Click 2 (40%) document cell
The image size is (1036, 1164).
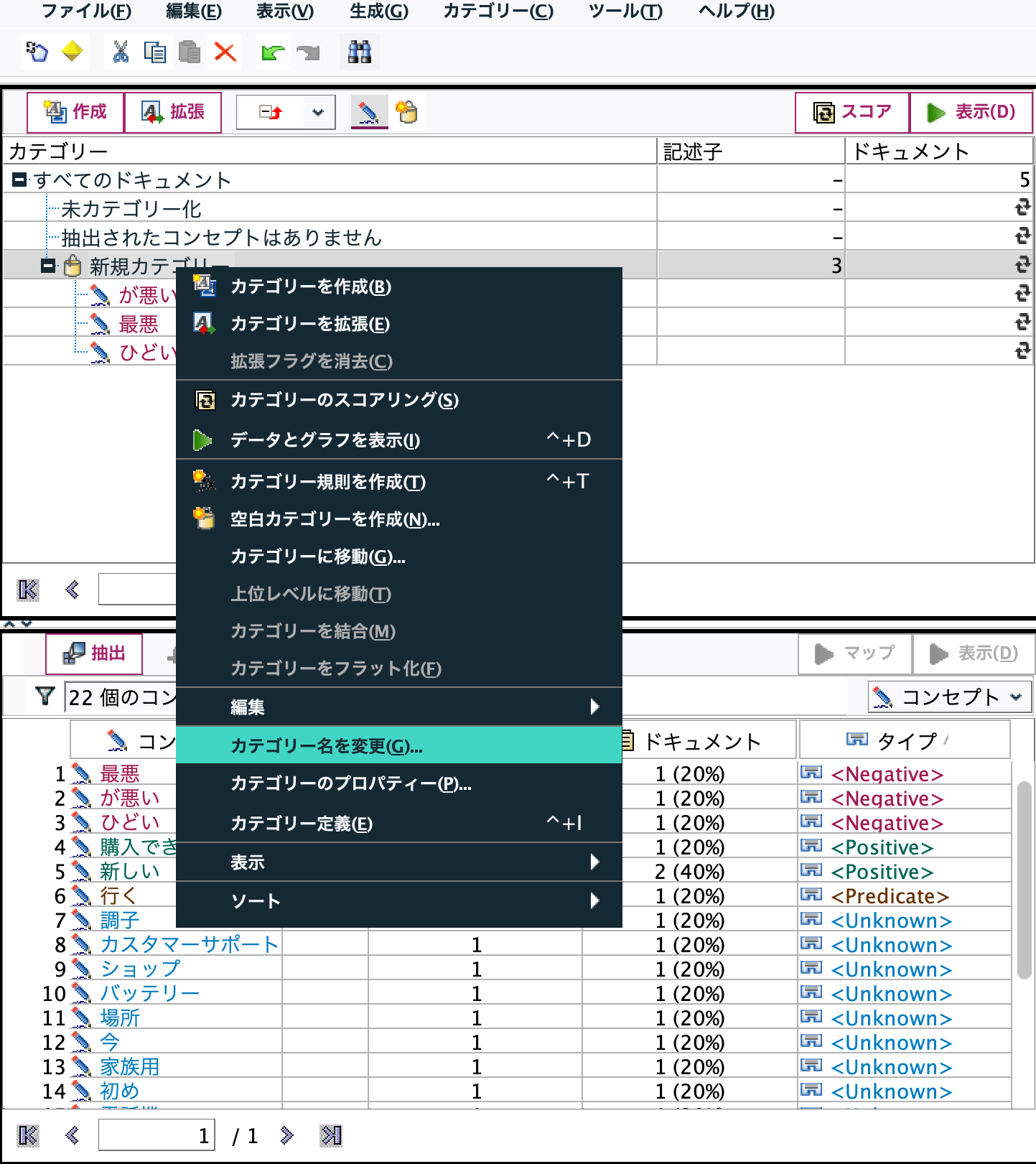[690, 871]
